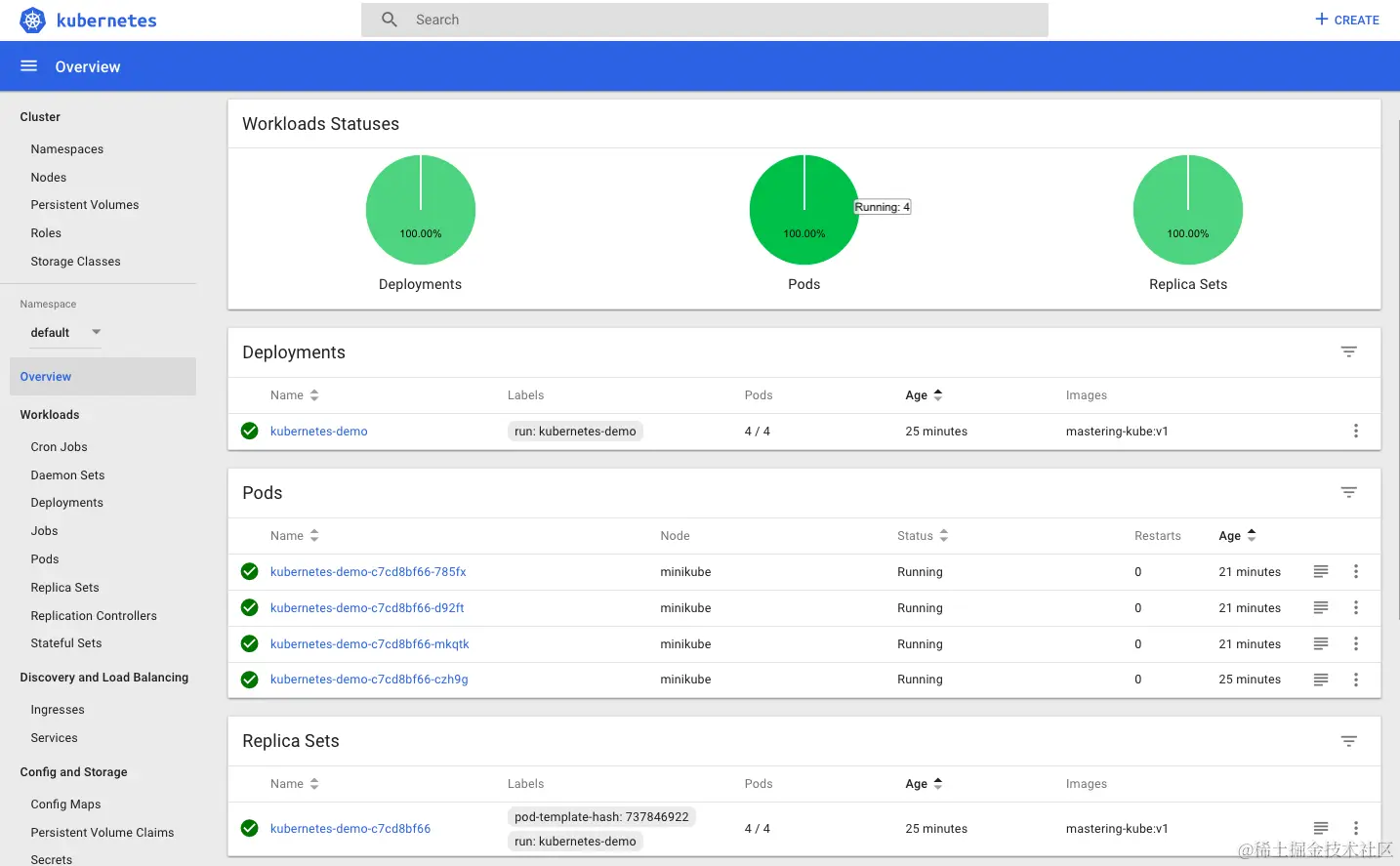Viewport: 1400px width, 866px height.
Task: Click status check icon of pod czh9g
Action: point(250,680)
